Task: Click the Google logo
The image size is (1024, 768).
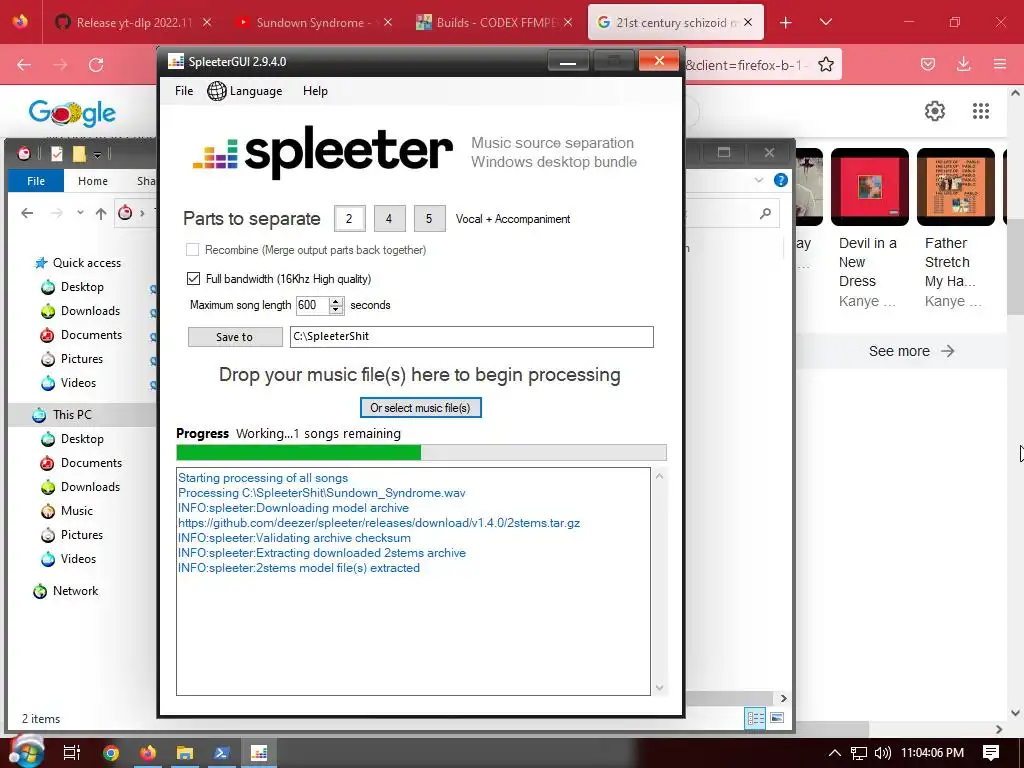Action: click(x=72, y=113)
